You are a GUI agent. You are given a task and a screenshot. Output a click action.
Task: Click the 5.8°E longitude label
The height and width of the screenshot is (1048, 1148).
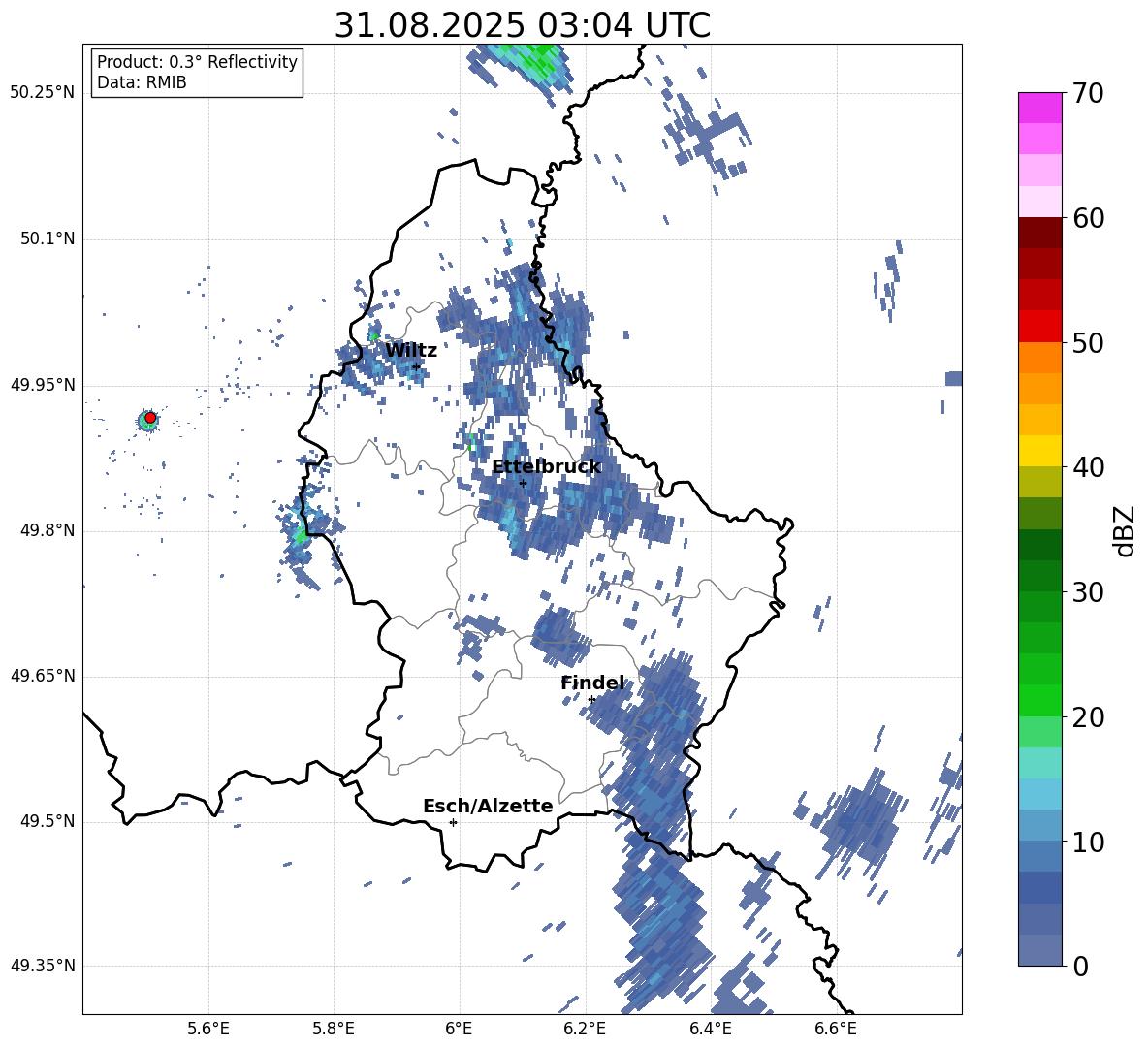[334, 1030]
